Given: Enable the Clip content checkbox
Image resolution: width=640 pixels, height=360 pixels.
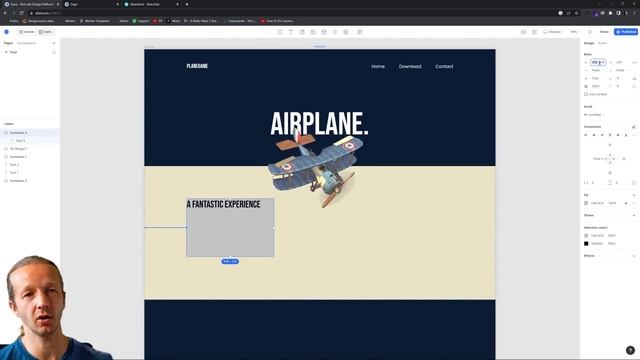Looking at the screenshot, I should (x=586, y=94).
